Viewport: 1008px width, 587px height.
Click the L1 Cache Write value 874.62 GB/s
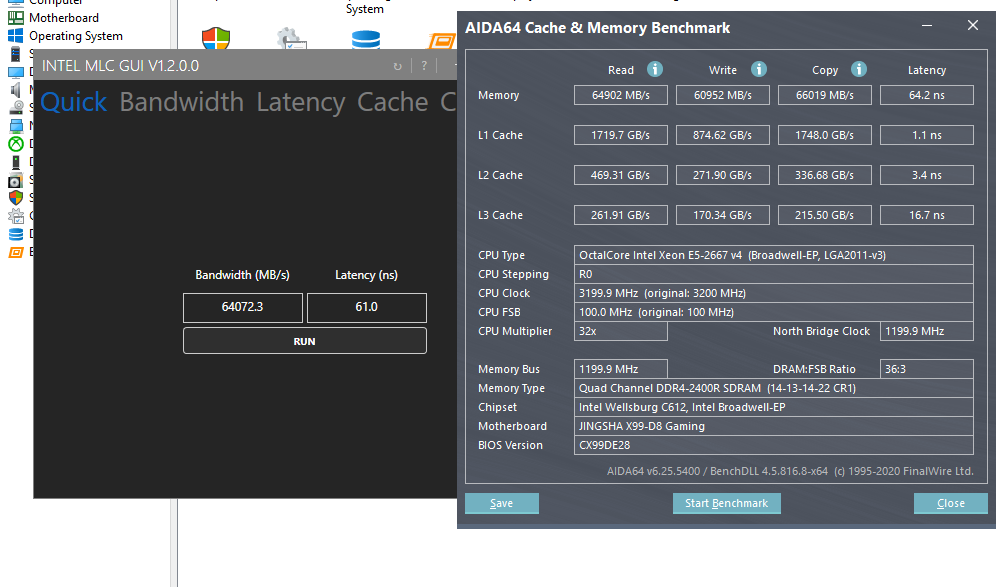723,135
